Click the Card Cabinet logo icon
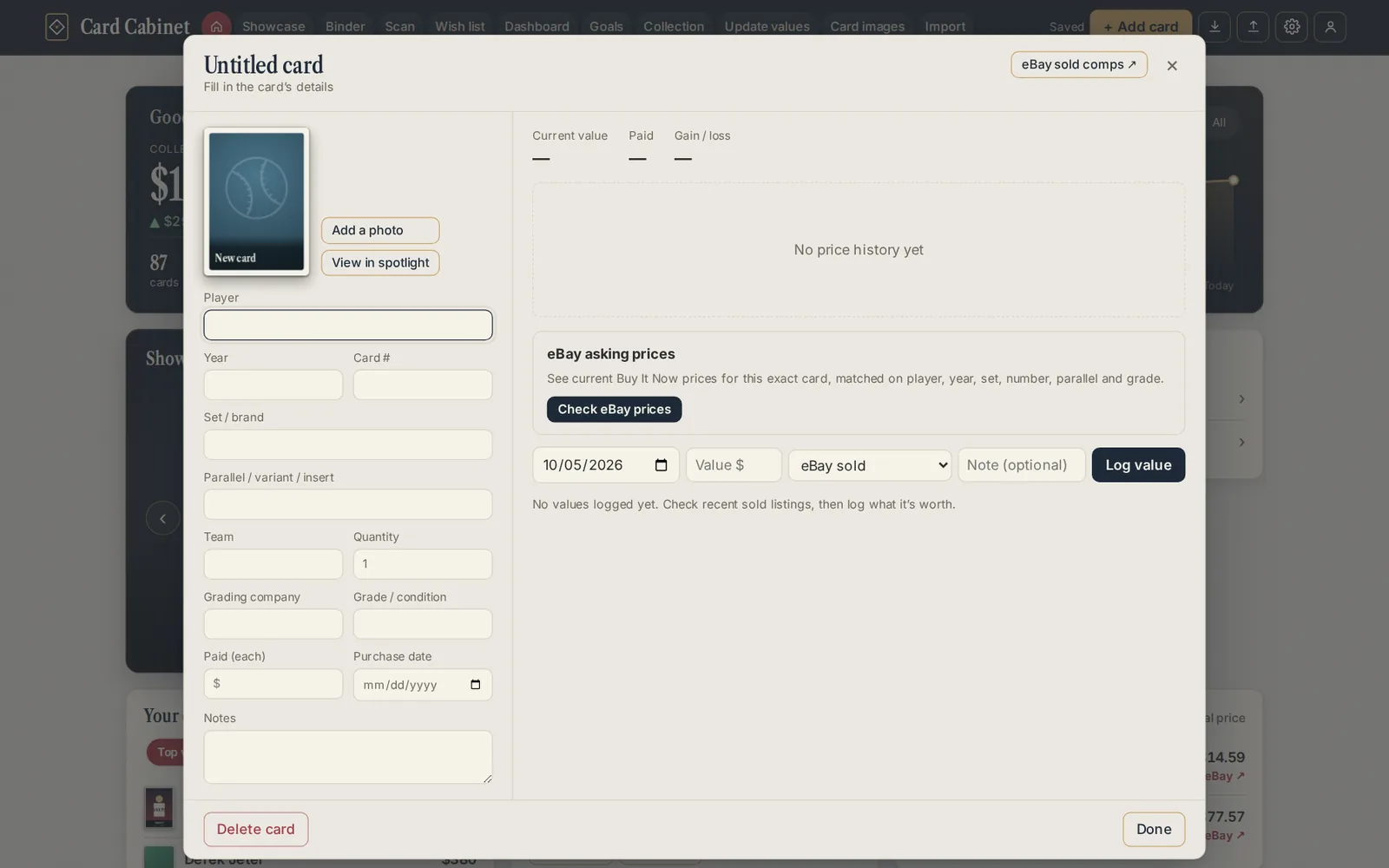This screenshot has height=868, width=1389. tap(56, 27)
